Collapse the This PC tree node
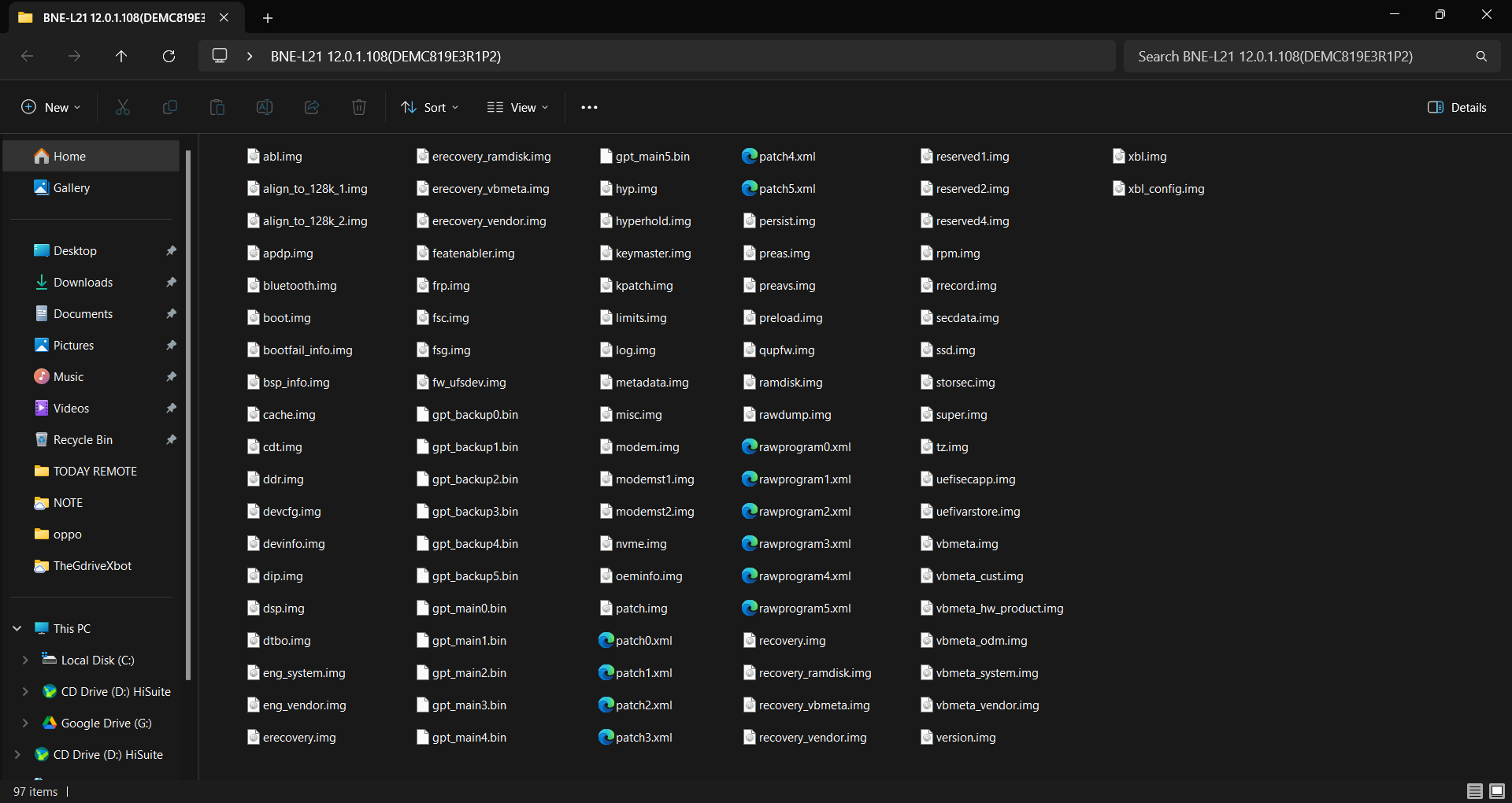This screenshot has height=803, width=1512. tap(17, 628)
